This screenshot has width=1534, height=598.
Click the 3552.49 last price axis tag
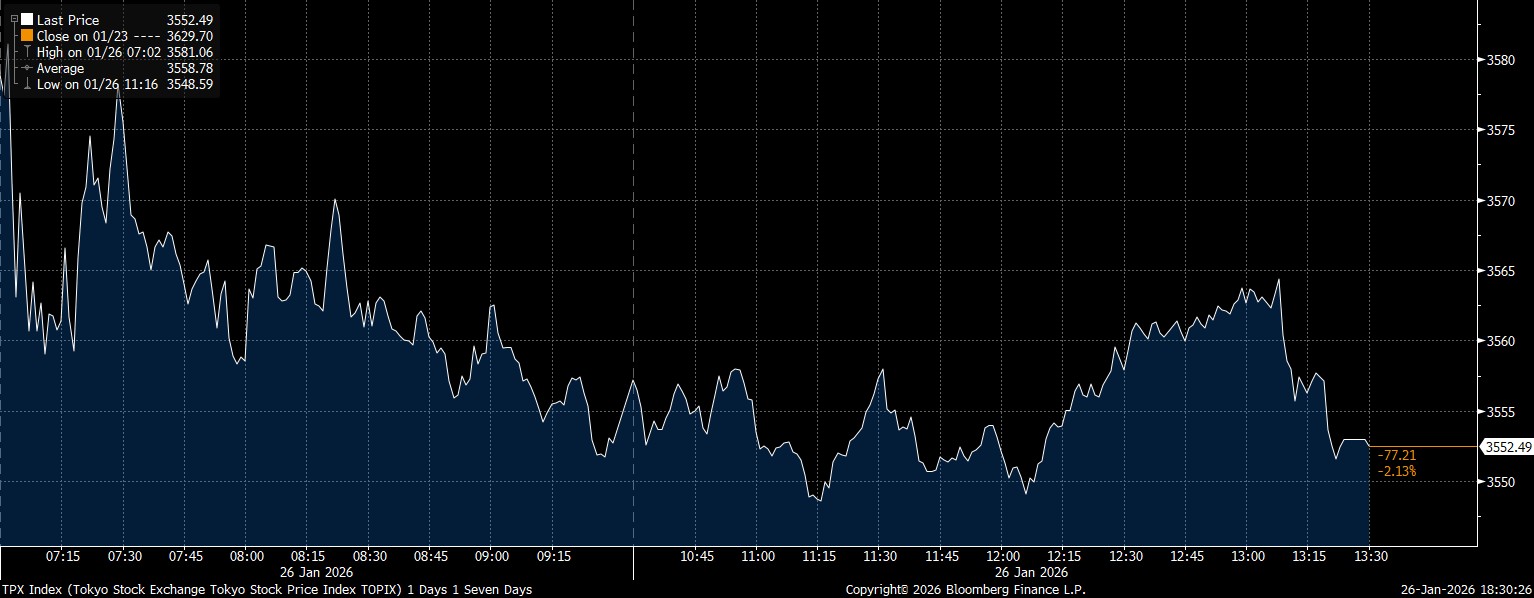click(1505, 447)
